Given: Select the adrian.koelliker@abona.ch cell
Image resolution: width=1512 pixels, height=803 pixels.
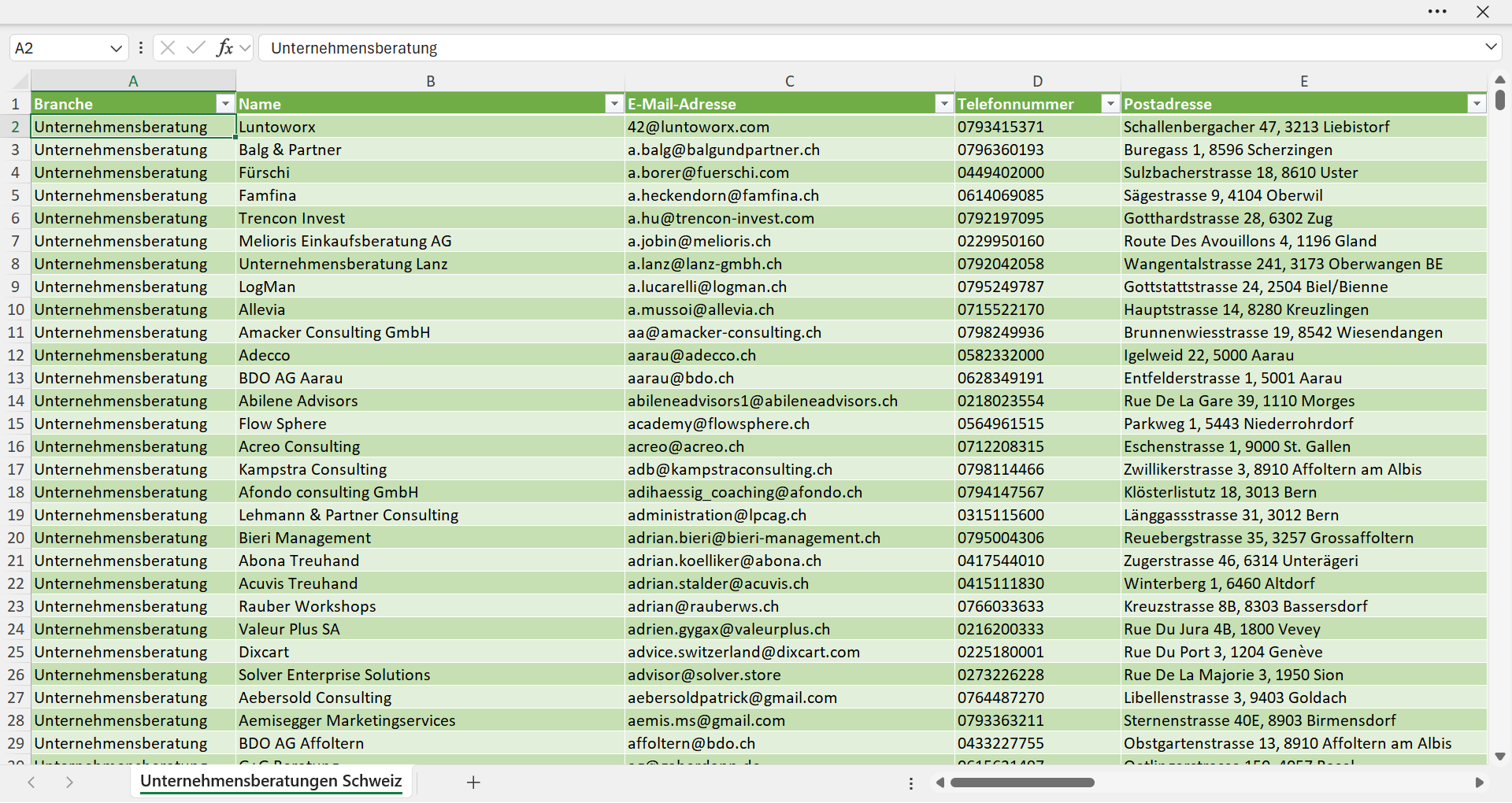Looking at the screenshot, I should pos(790,561).
